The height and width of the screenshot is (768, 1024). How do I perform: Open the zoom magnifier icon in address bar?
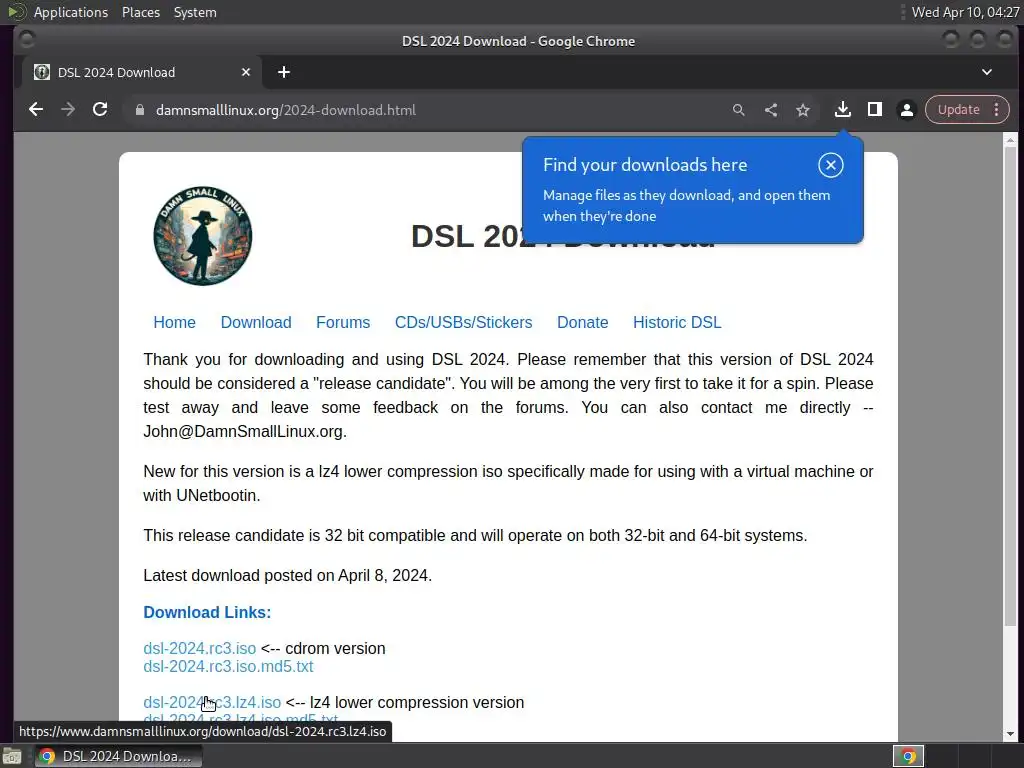739,110
